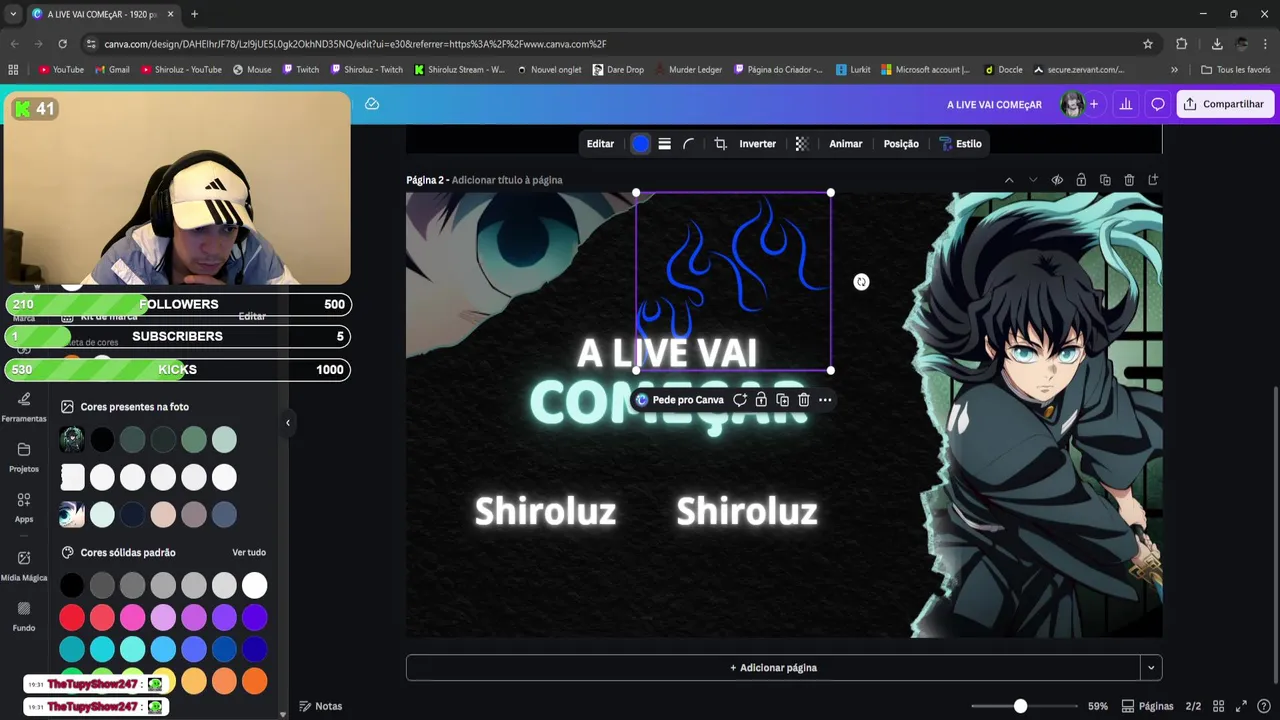Open the Fundo sidebar panel
This screenshot has width=1280, height=720.
(x=24, y=616)
